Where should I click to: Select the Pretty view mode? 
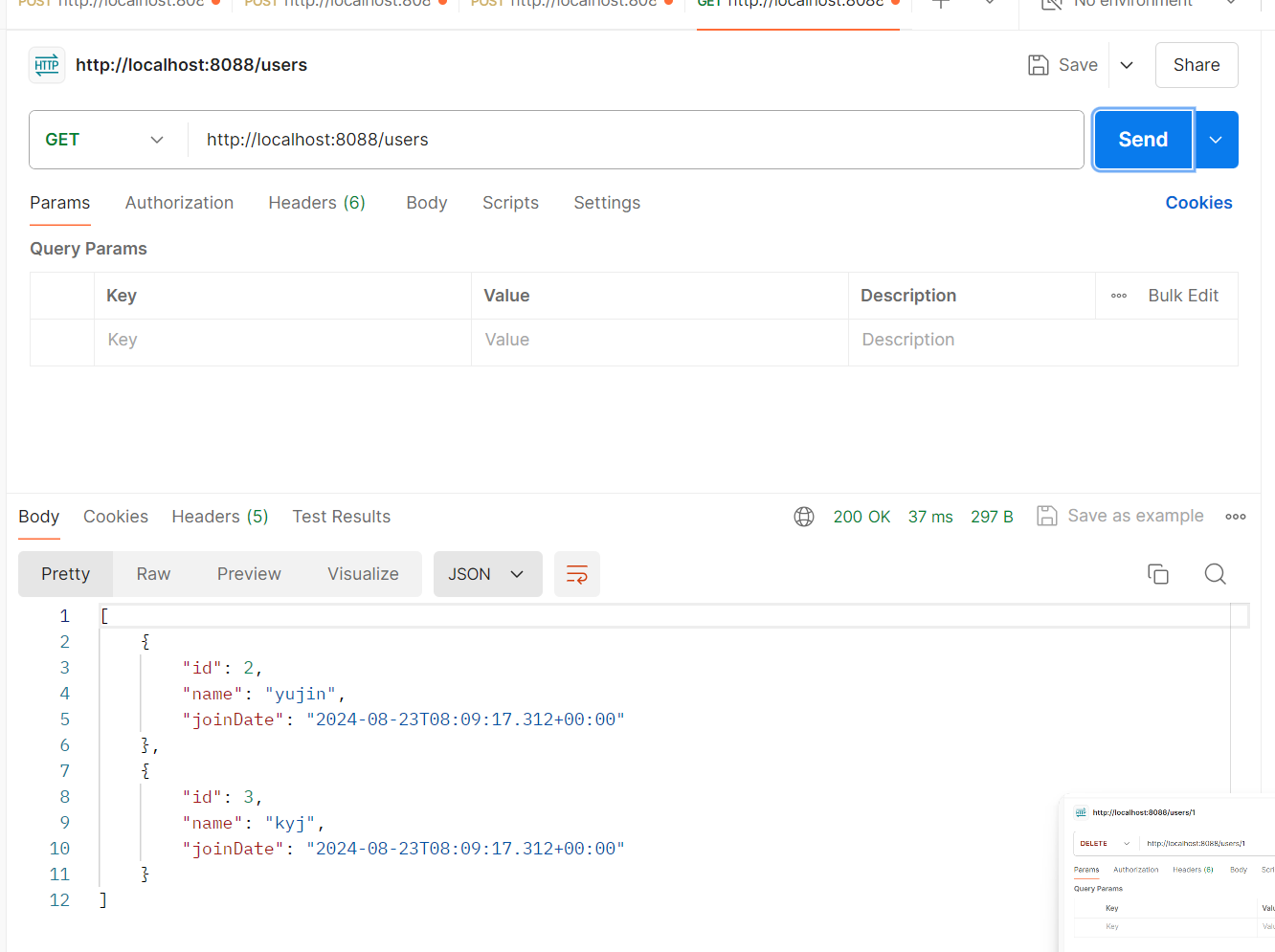[65, 574]
